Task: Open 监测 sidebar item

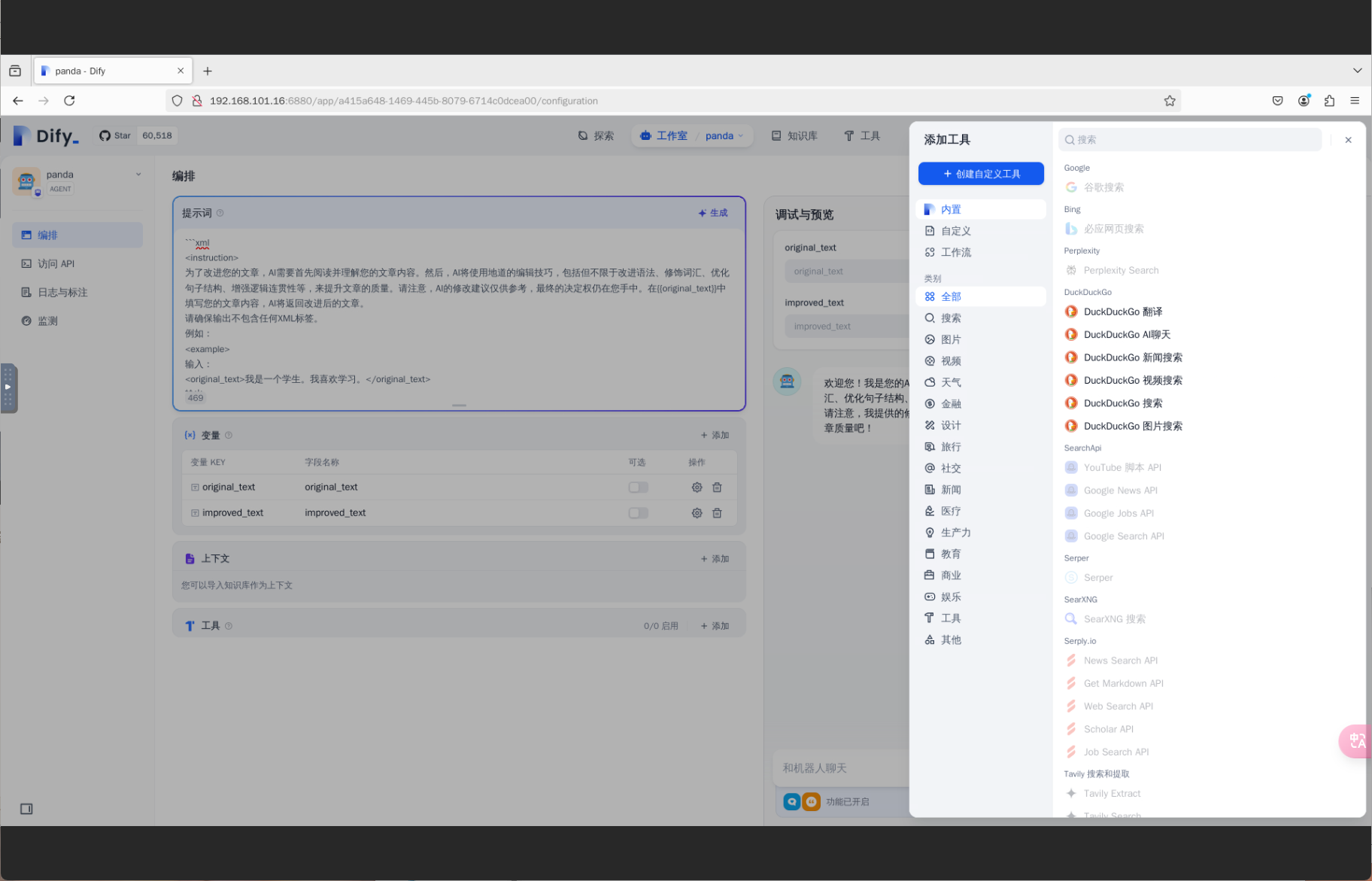Action: (x=77, y=321)
